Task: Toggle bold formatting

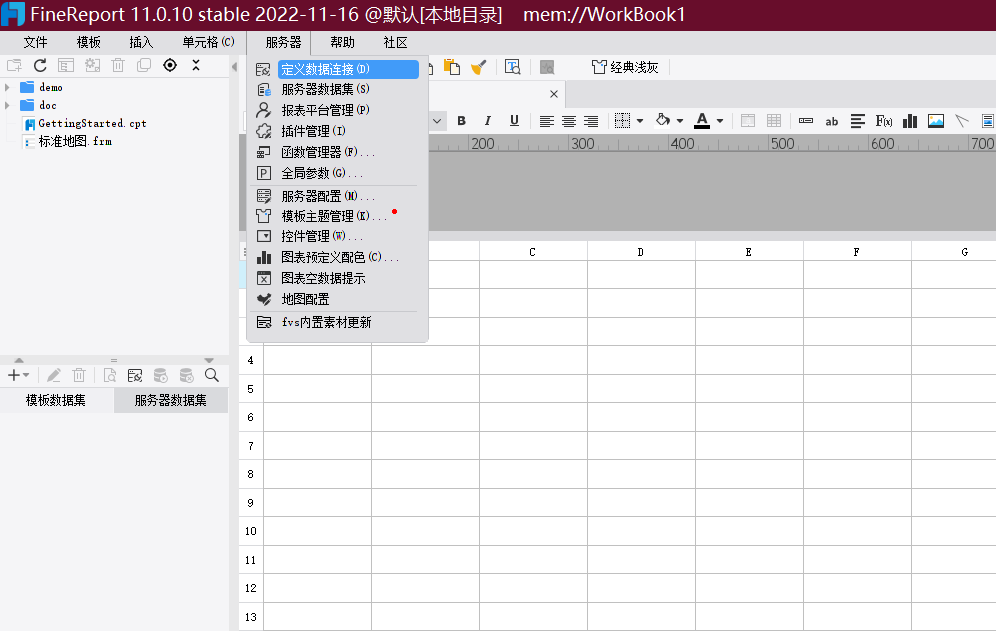Action: click(x=461, y=121)
